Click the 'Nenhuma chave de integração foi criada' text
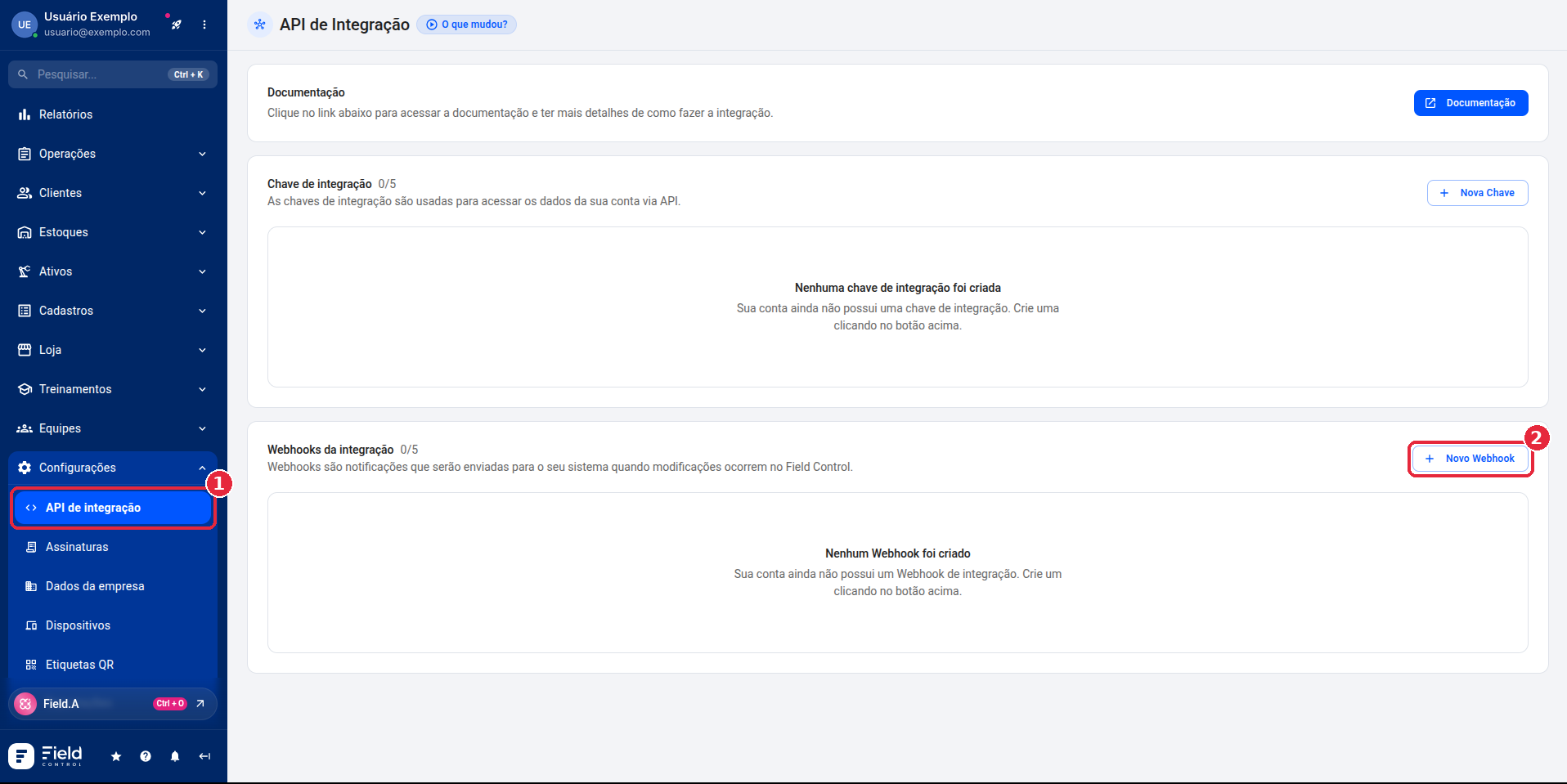The height and width of the screenshot is (784, 1567). 898,288
